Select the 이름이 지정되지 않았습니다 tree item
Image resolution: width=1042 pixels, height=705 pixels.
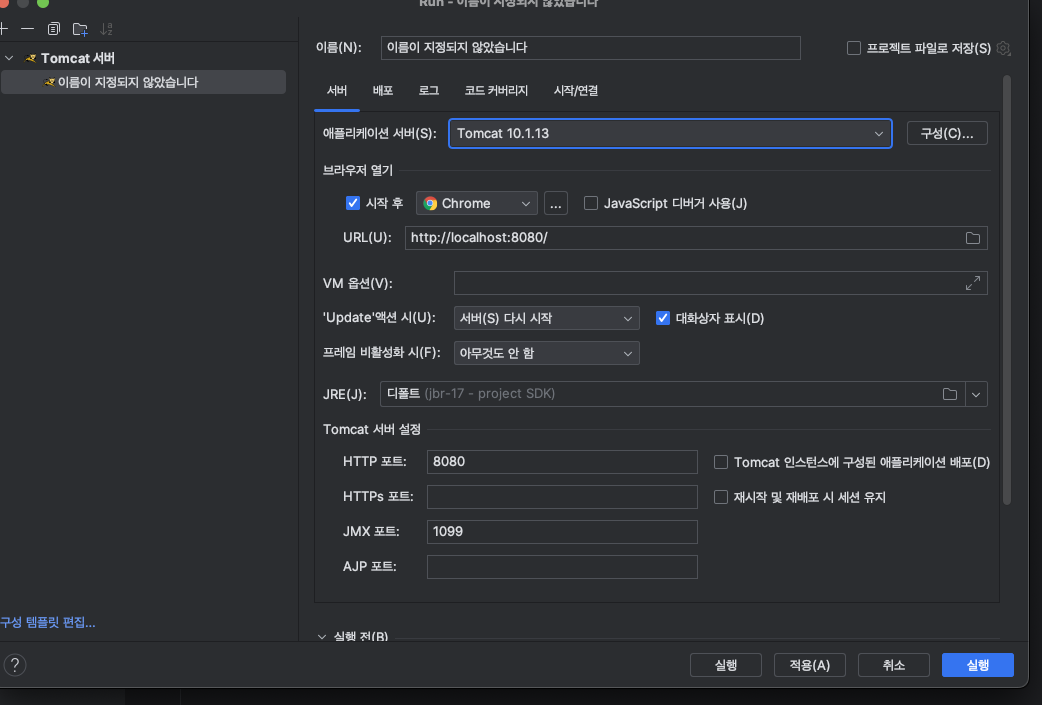point(144,82)
